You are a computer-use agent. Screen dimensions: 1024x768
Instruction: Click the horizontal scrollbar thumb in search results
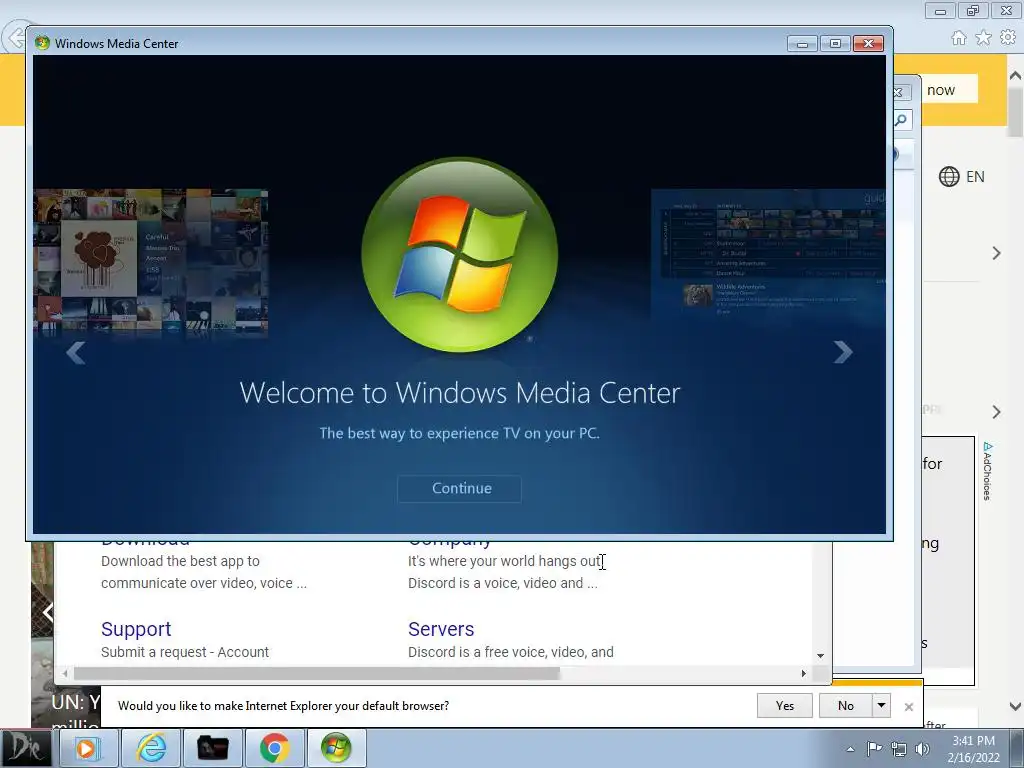(x=316, y=673)
